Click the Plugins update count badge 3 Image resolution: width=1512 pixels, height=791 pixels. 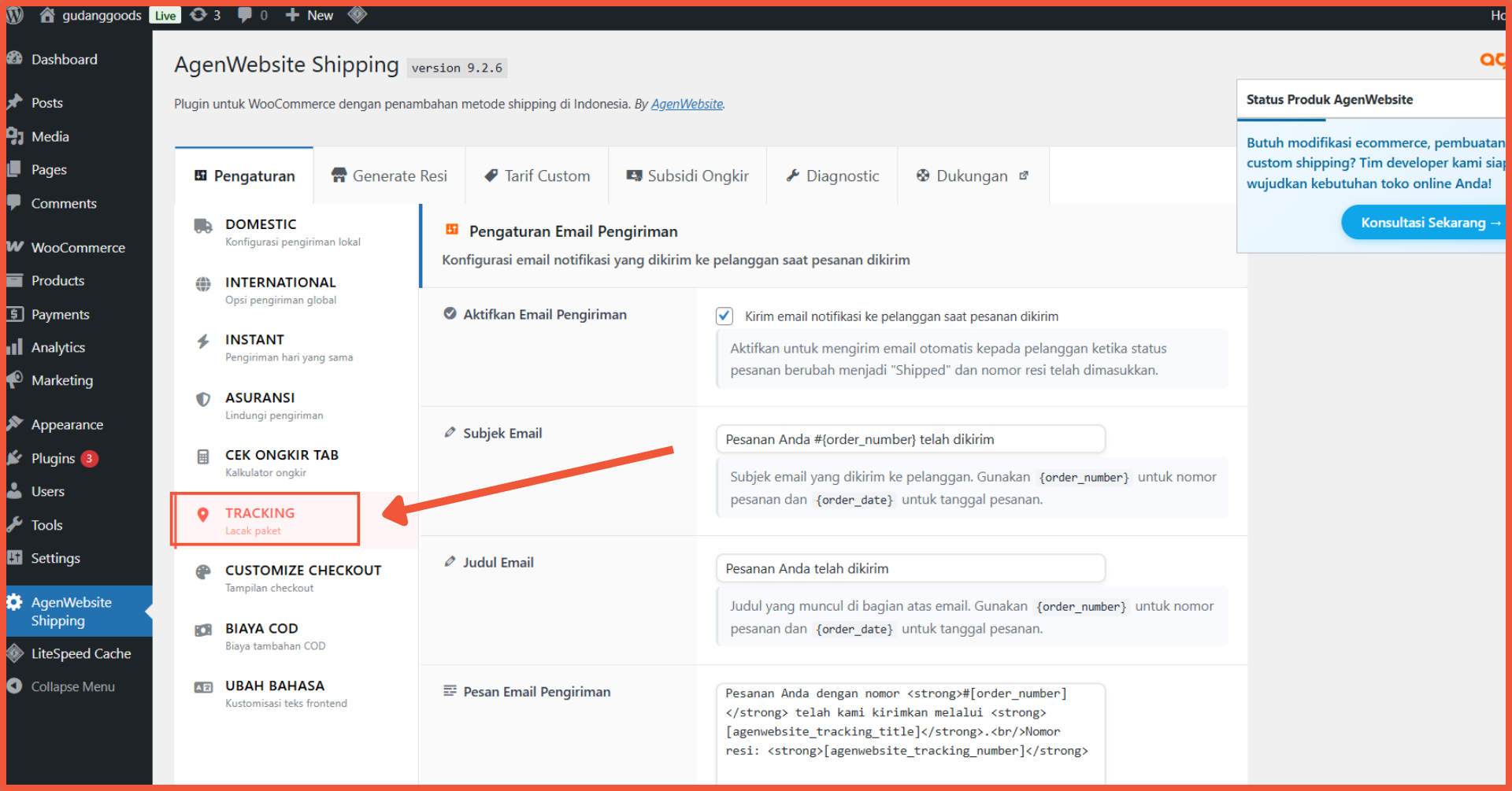(x=90, y=458)
